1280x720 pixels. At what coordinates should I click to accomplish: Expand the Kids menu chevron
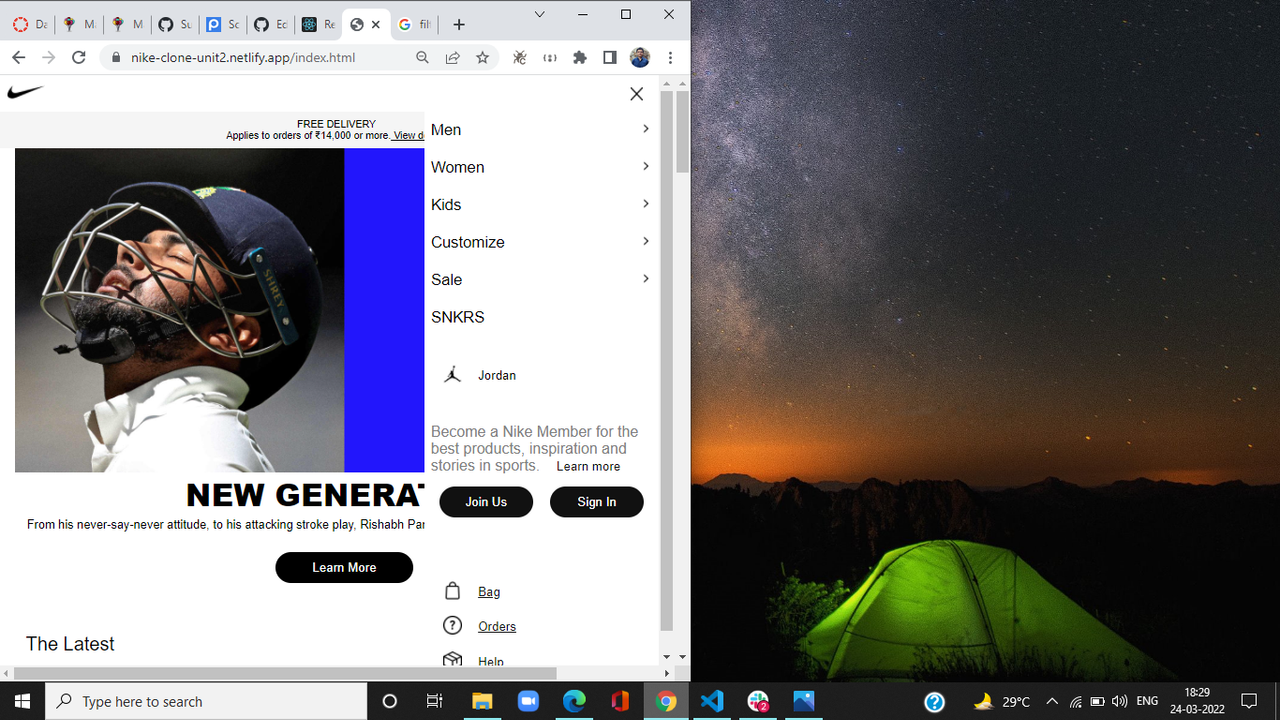point(646,204)
